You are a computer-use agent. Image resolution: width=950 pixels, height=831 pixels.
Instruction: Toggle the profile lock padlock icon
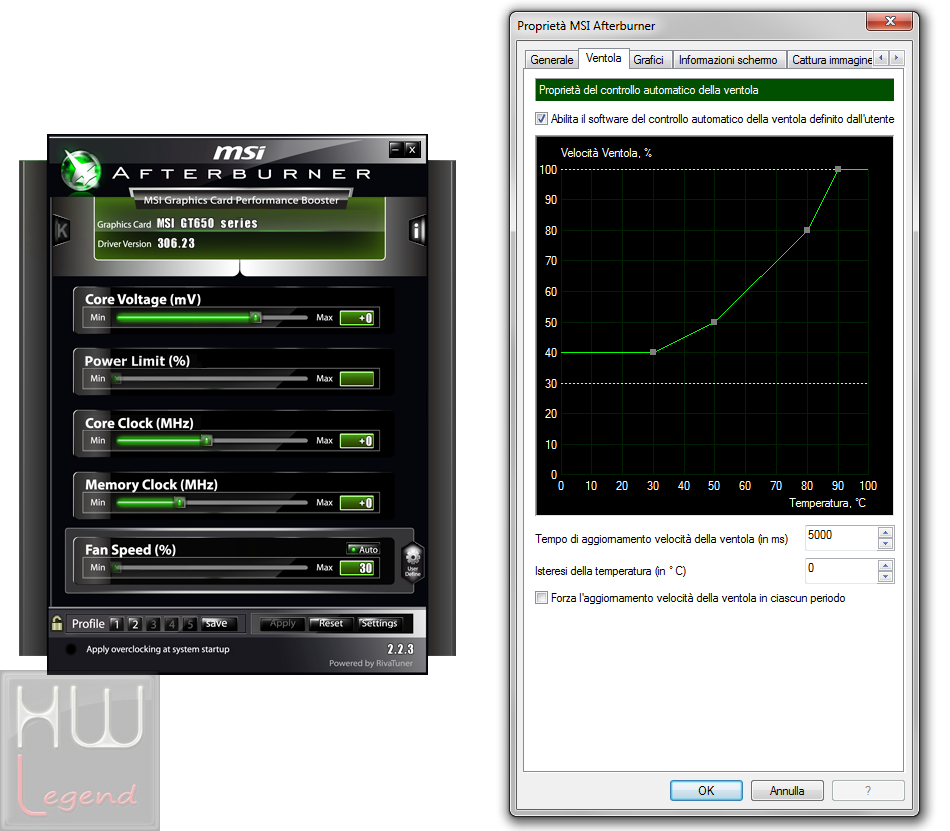pos(57,623)
